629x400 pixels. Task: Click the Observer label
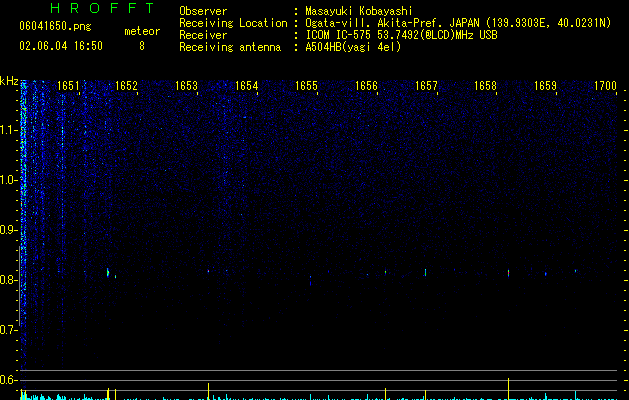coord(203,11)
